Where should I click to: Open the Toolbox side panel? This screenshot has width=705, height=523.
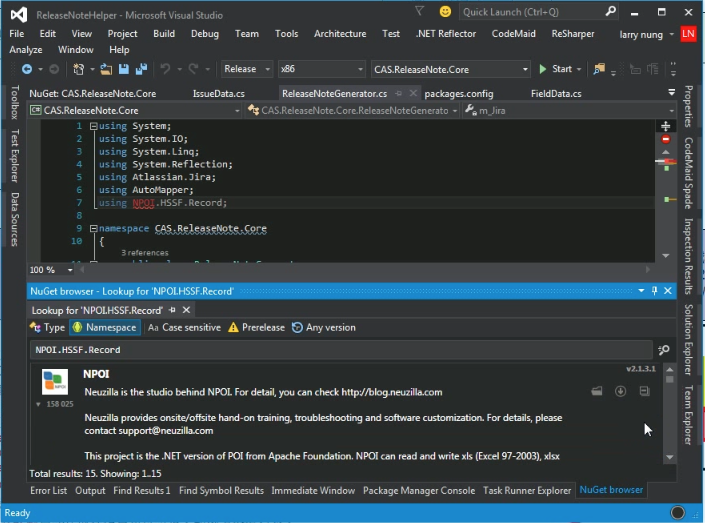tap(14, 102)
